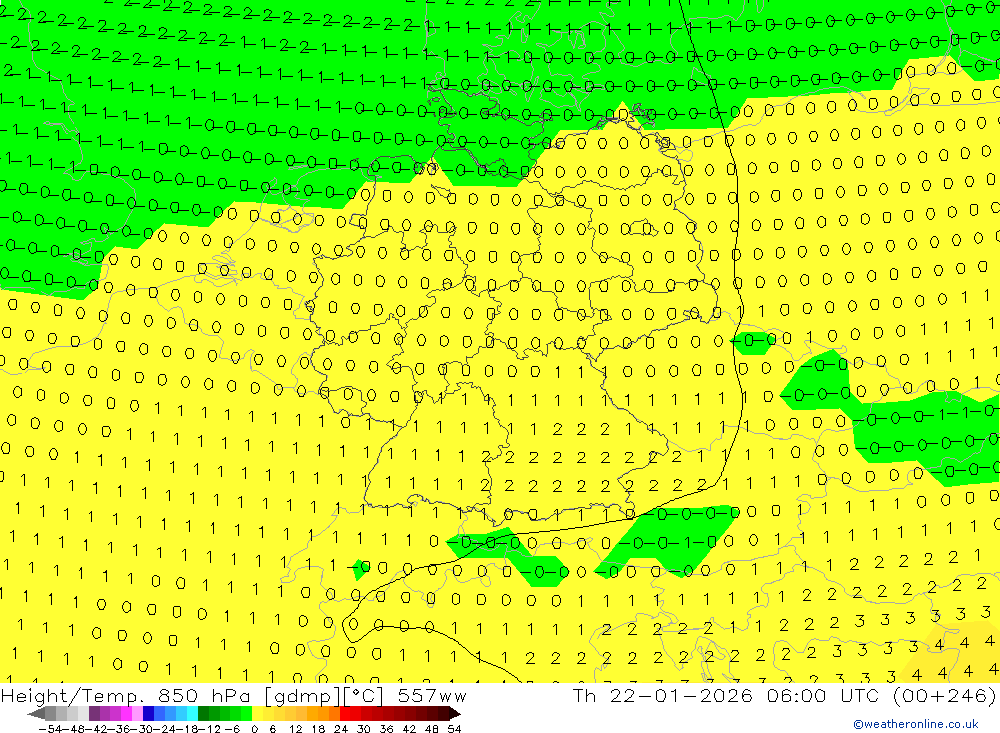1000x733 pixels.
Task: Click the "12" legend scale label
Action: point(295,729)
